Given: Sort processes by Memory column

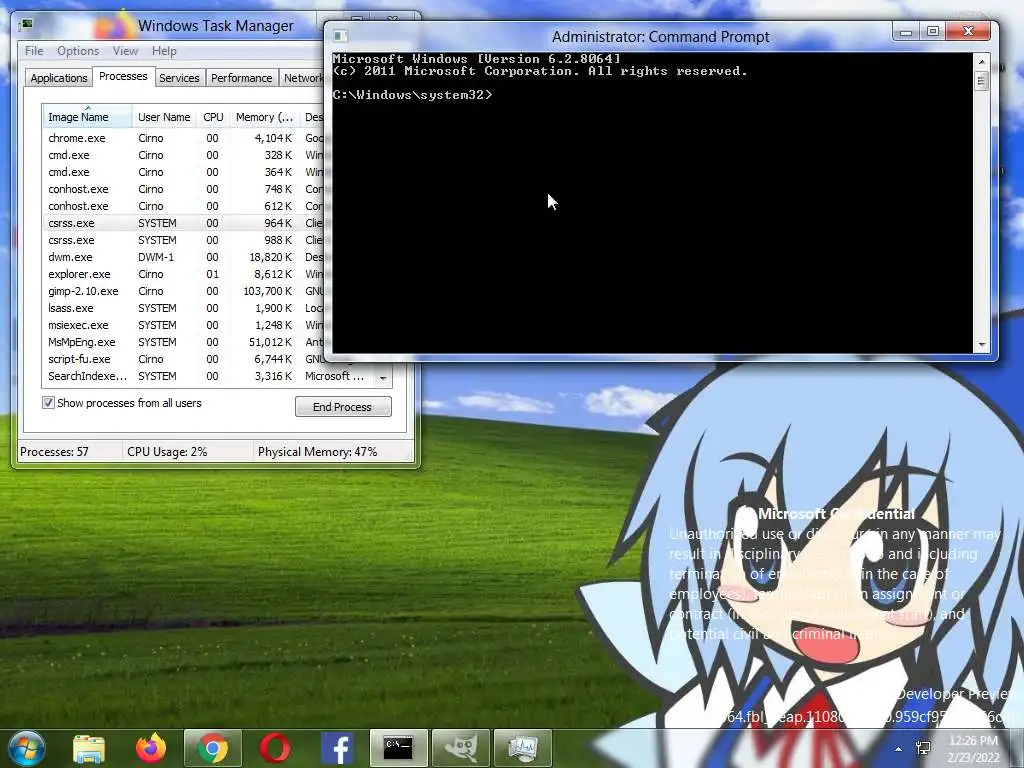Looking at the screenshot, I should pos(264,117).
